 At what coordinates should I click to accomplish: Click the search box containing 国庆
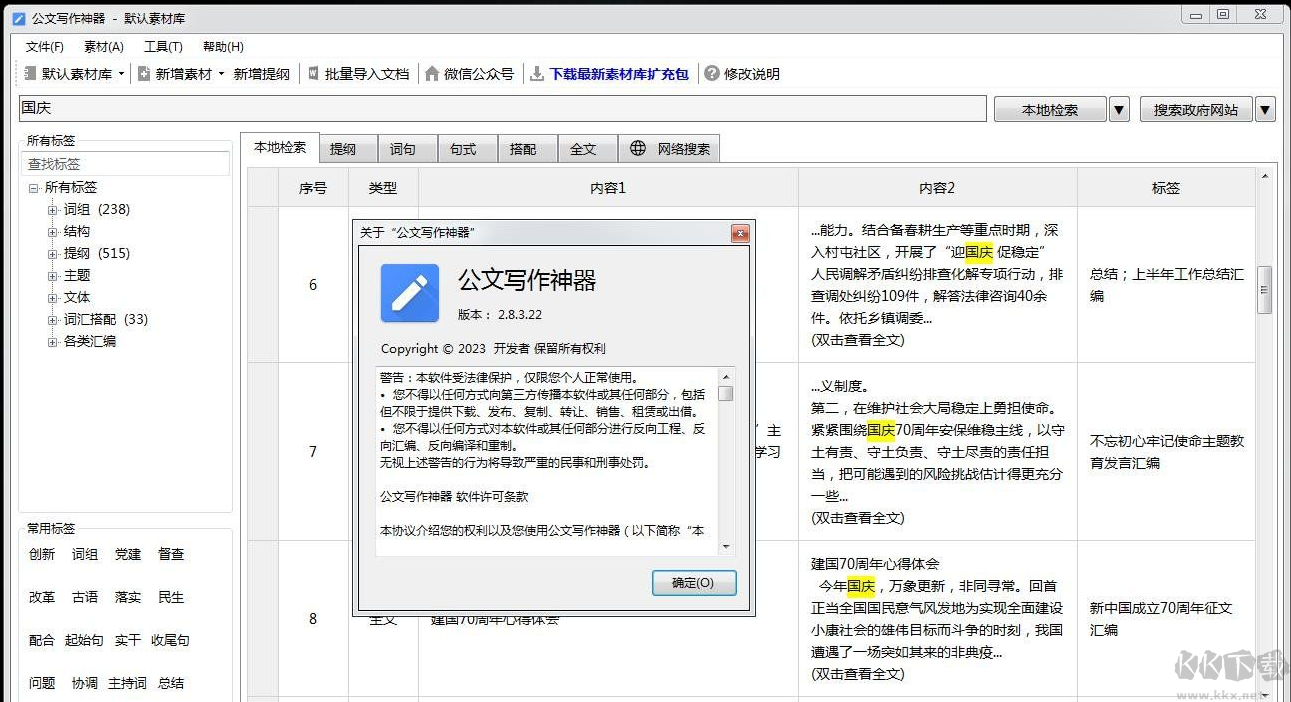point(503,108)
